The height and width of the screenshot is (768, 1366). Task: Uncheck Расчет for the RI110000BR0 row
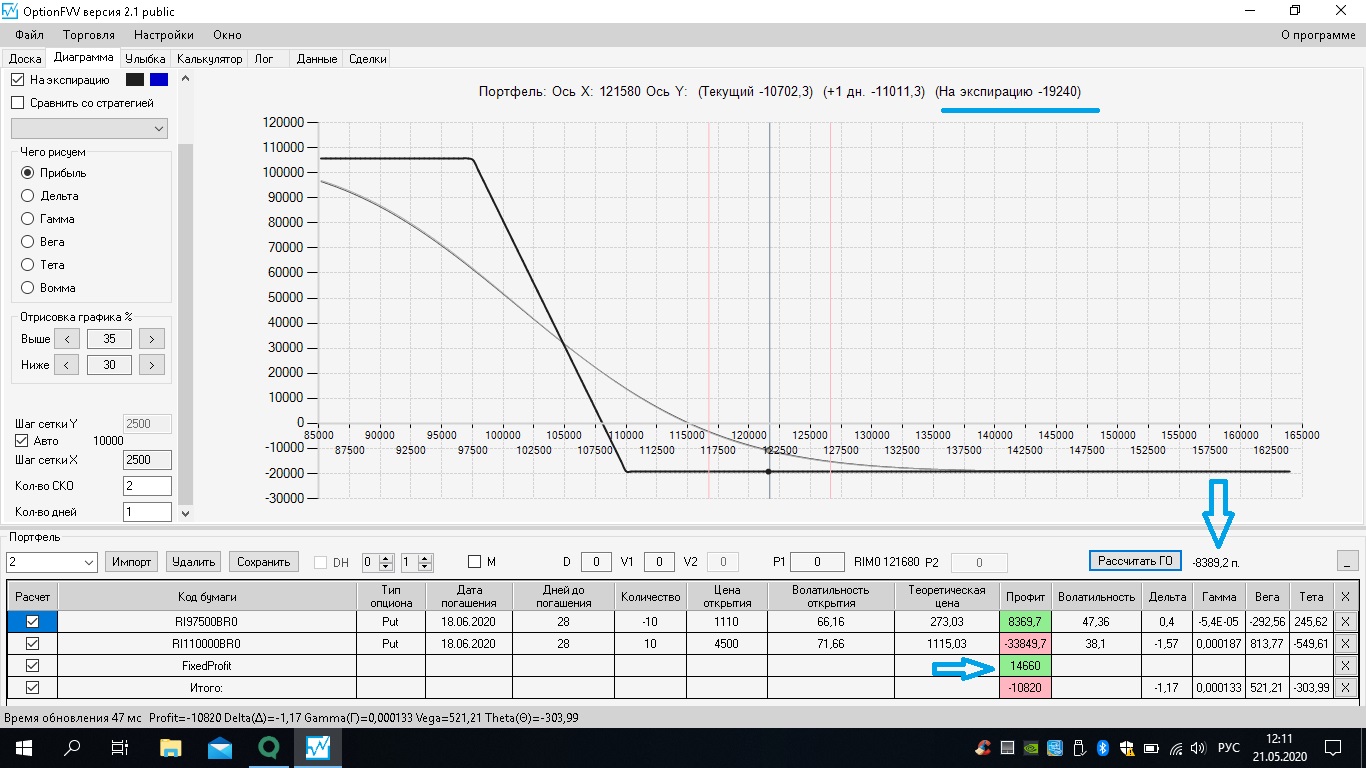[x=32, y=643]
